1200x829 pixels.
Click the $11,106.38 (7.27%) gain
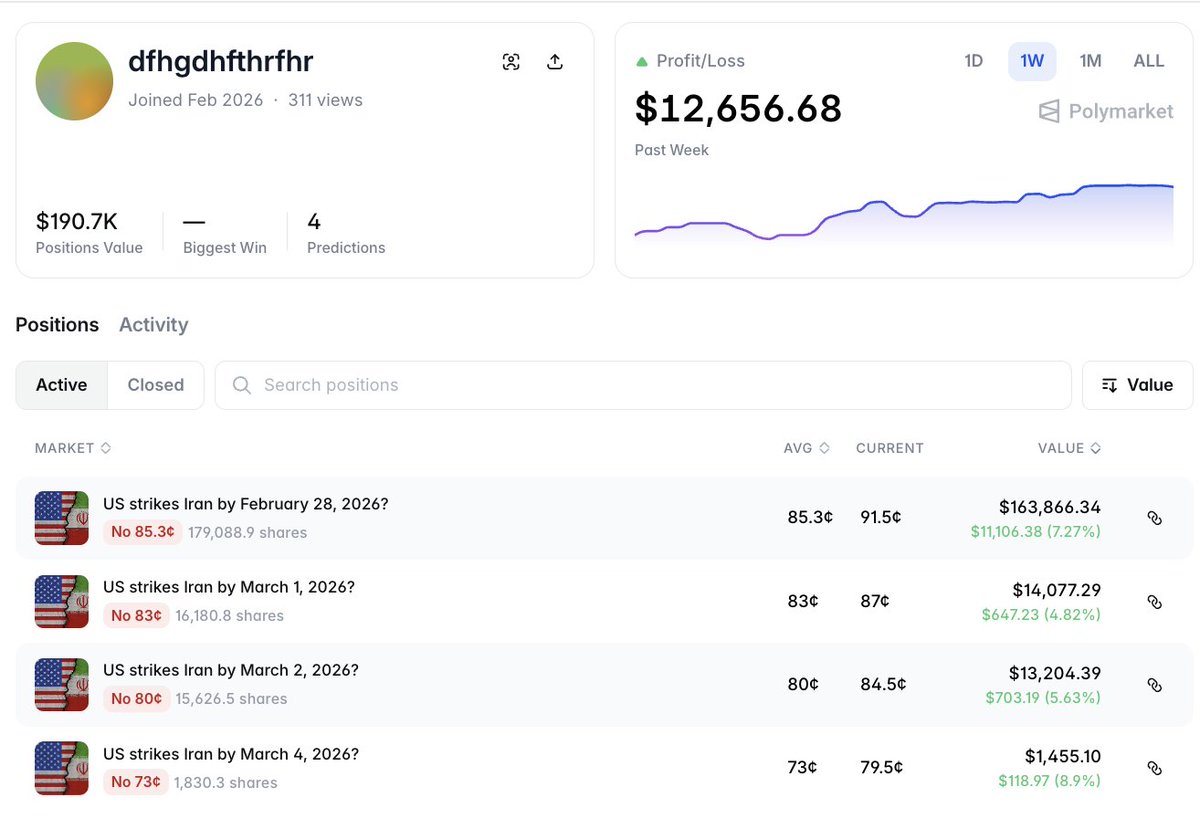1036,532
